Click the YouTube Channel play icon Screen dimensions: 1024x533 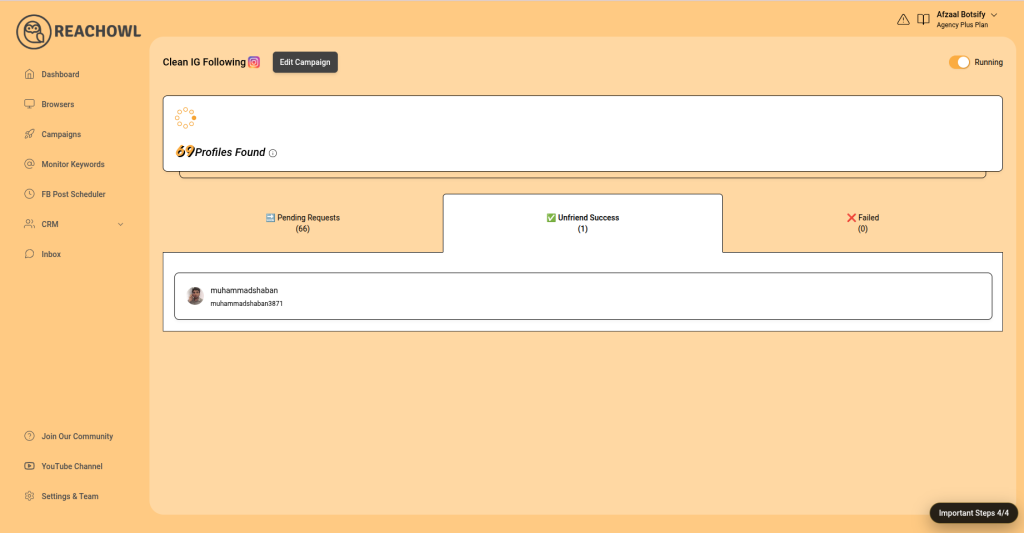click(29, 466)
